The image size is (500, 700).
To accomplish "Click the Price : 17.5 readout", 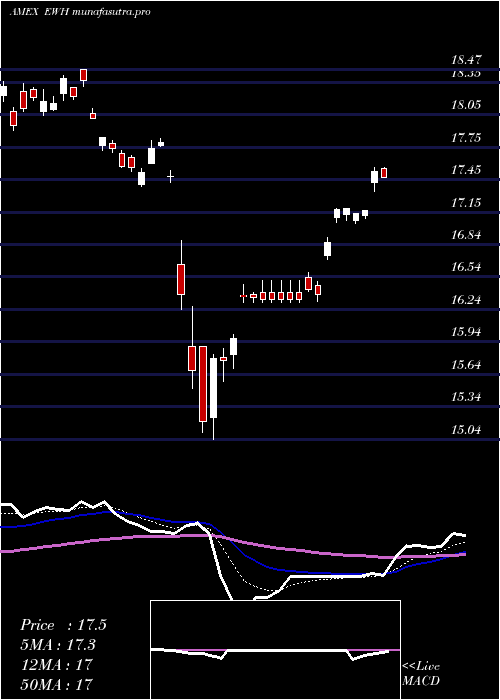I will click(63, 625).
